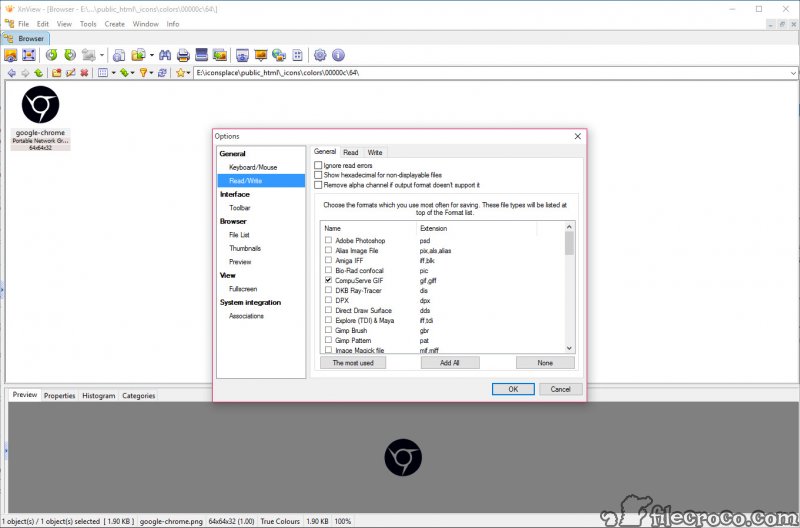Check the Adobe Photoshop format checkbox

point(329,240)
